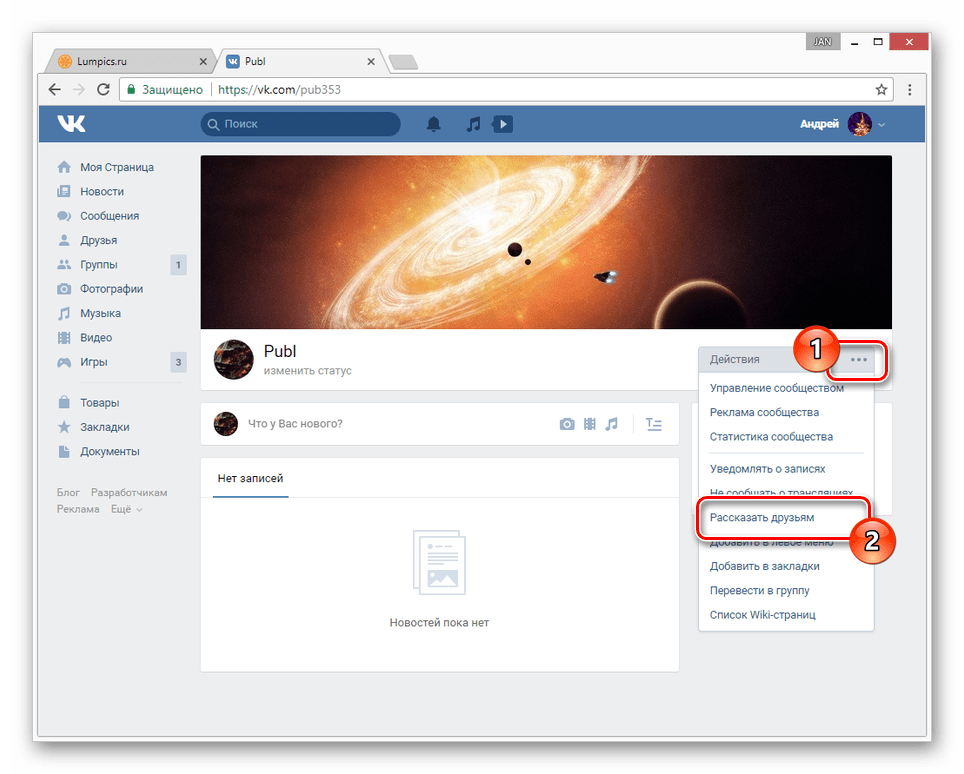Click the Поиск search field
This screenshot has height=774, width=964.
click(301, 124)
